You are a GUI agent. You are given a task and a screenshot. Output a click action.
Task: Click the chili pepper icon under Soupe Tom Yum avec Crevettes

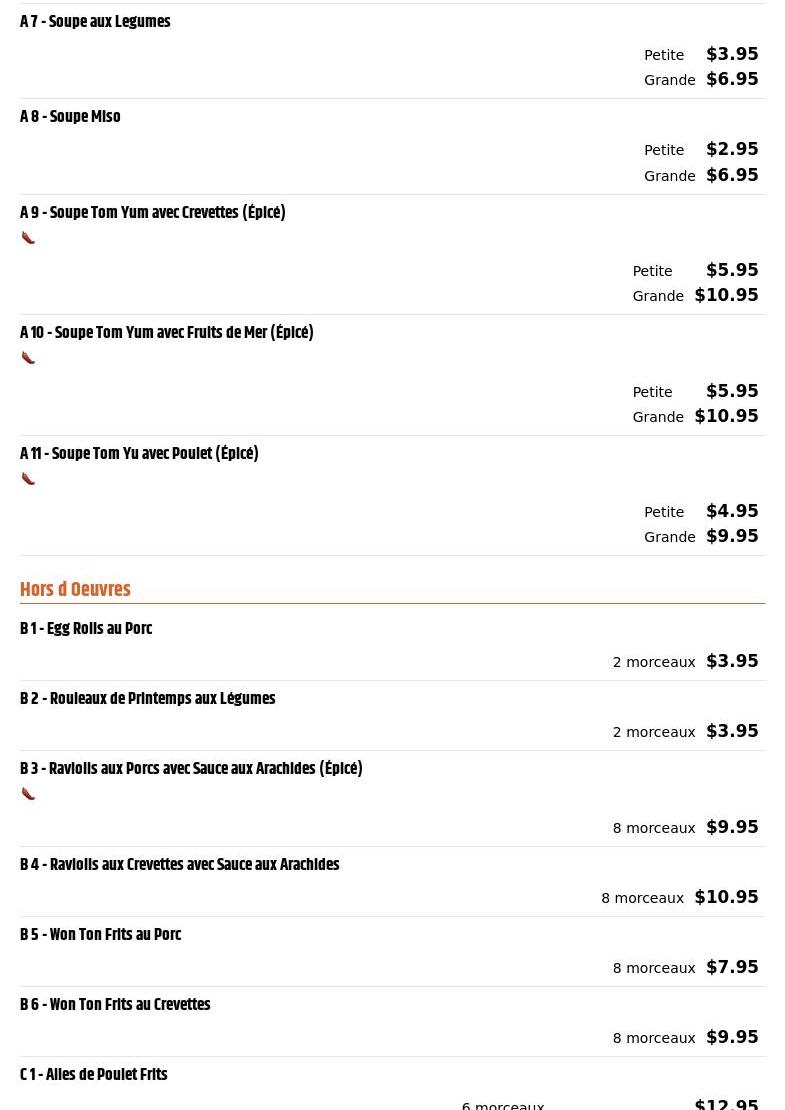[x=28, y=238]
